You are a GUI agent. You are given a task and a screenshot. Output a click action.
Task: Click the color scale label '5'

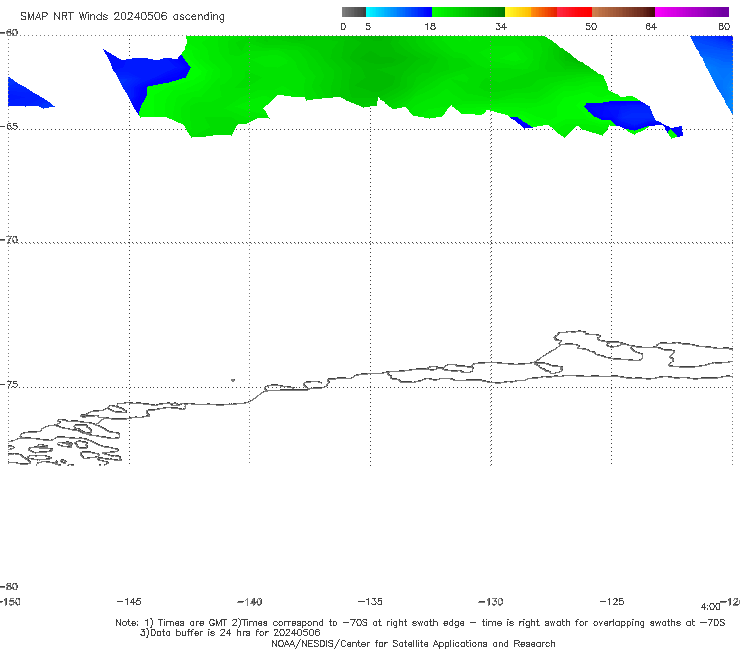tap(368, 27)
